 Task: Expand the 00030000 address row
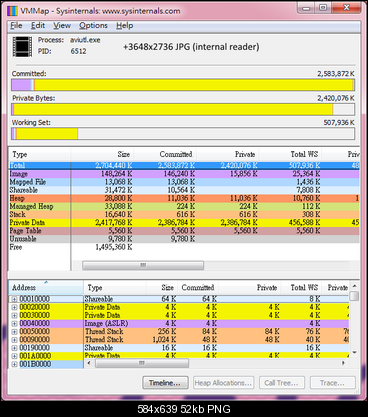[14, 315]
